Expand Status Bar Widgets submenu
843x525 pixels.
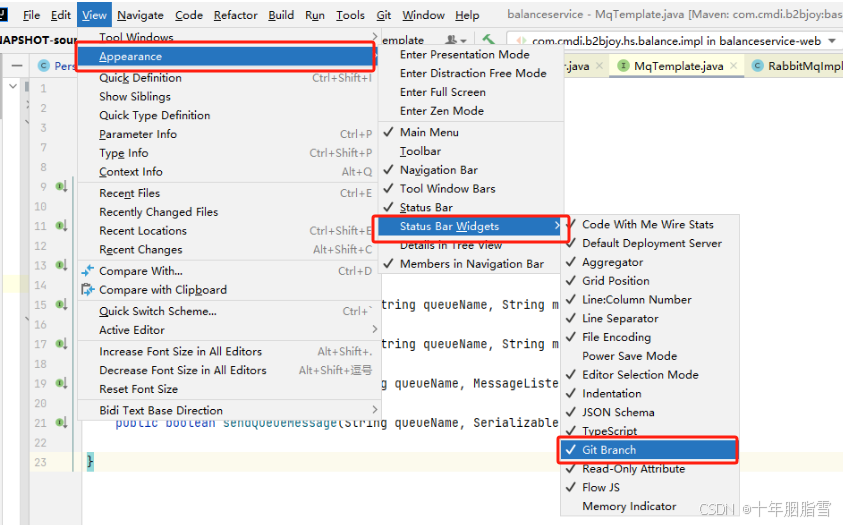(x=471, y=226)
